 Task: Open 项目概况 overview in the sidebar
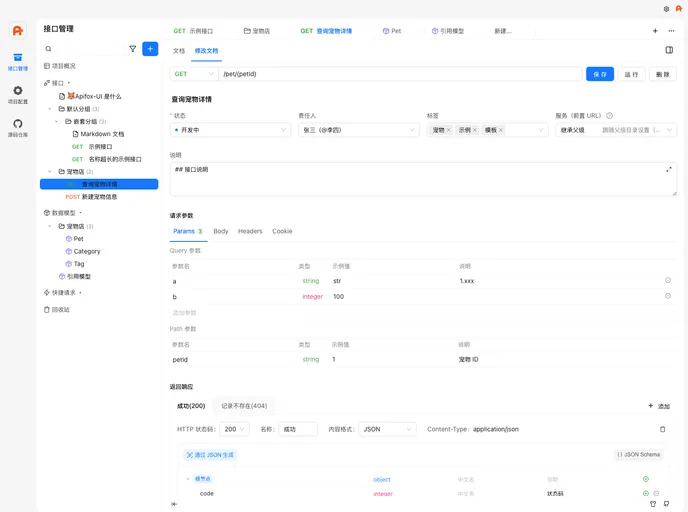click(x=59, y=66)
